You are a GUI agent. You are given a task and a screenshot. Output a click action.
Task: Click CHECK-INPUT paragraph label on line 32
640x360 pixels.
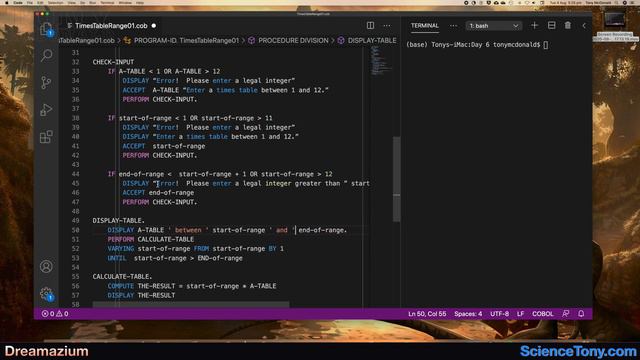113,62
